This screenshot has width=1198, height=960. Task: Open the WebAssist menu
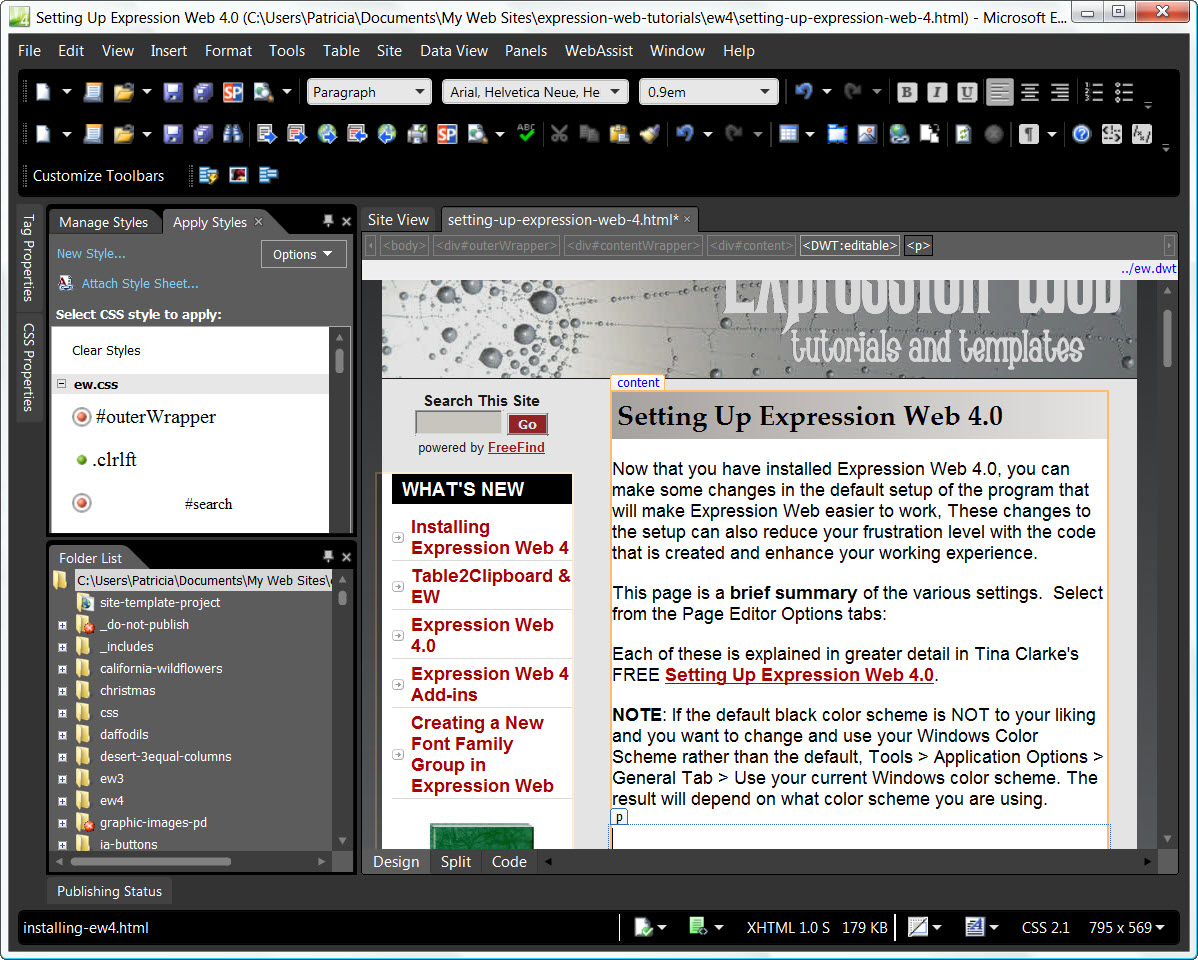pos(598,50)
